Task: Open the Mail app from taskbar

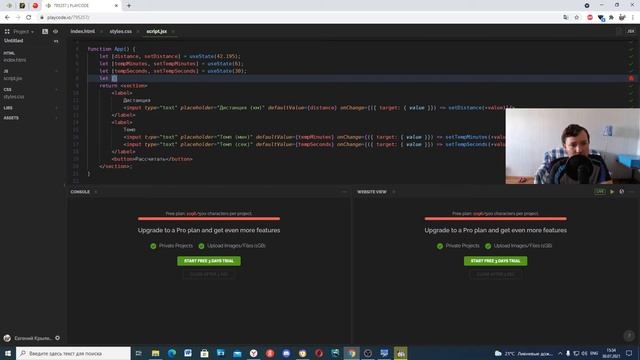Action: (x=237, y=353)
